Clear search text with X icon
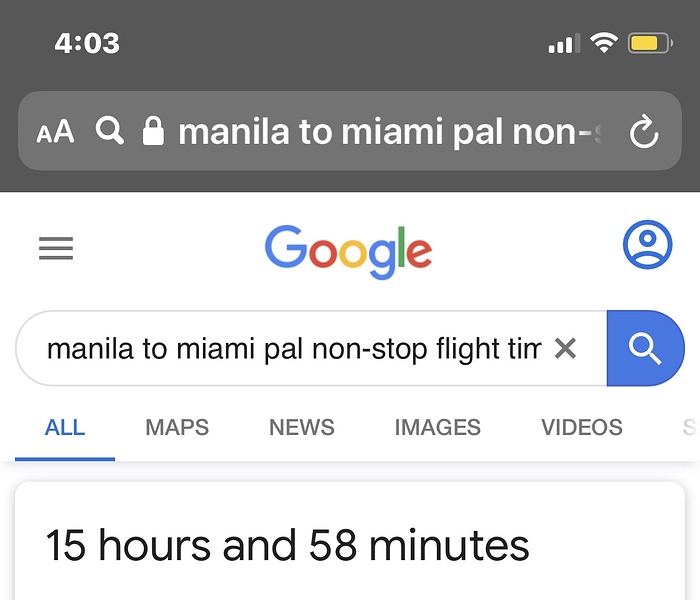This screenshot has height=600, width=700. click(x=565, y=348)
